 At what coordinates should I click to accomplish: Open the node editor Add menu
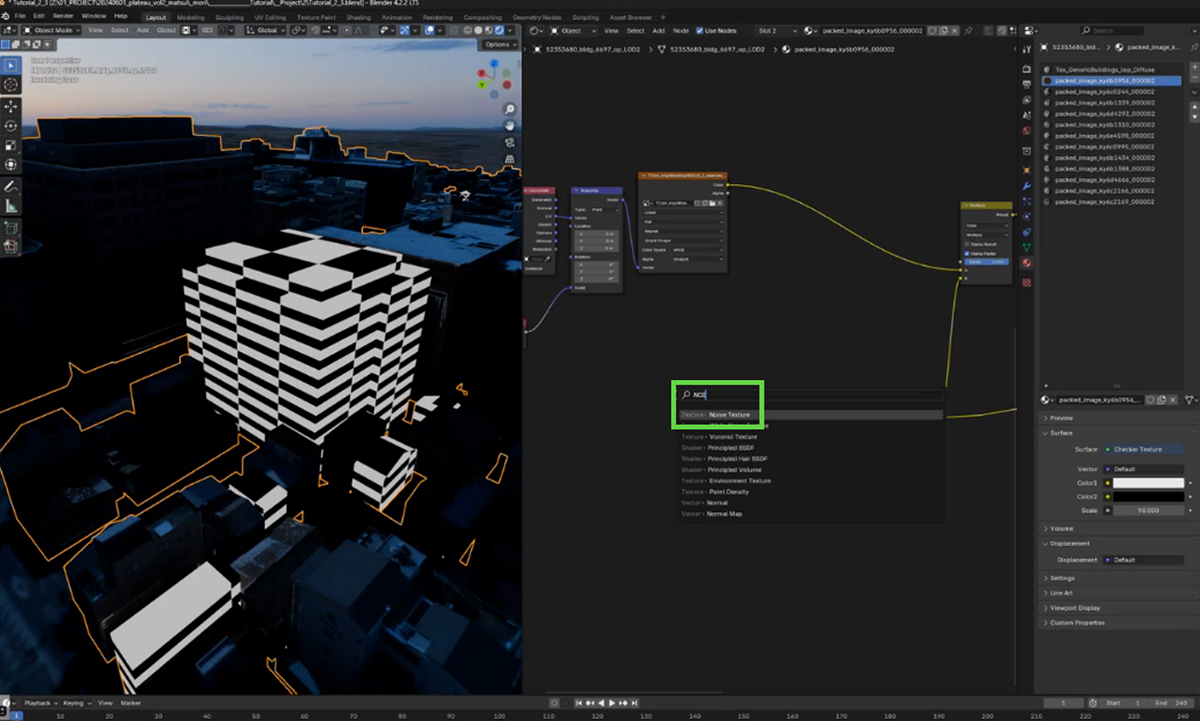coord(658,31)
